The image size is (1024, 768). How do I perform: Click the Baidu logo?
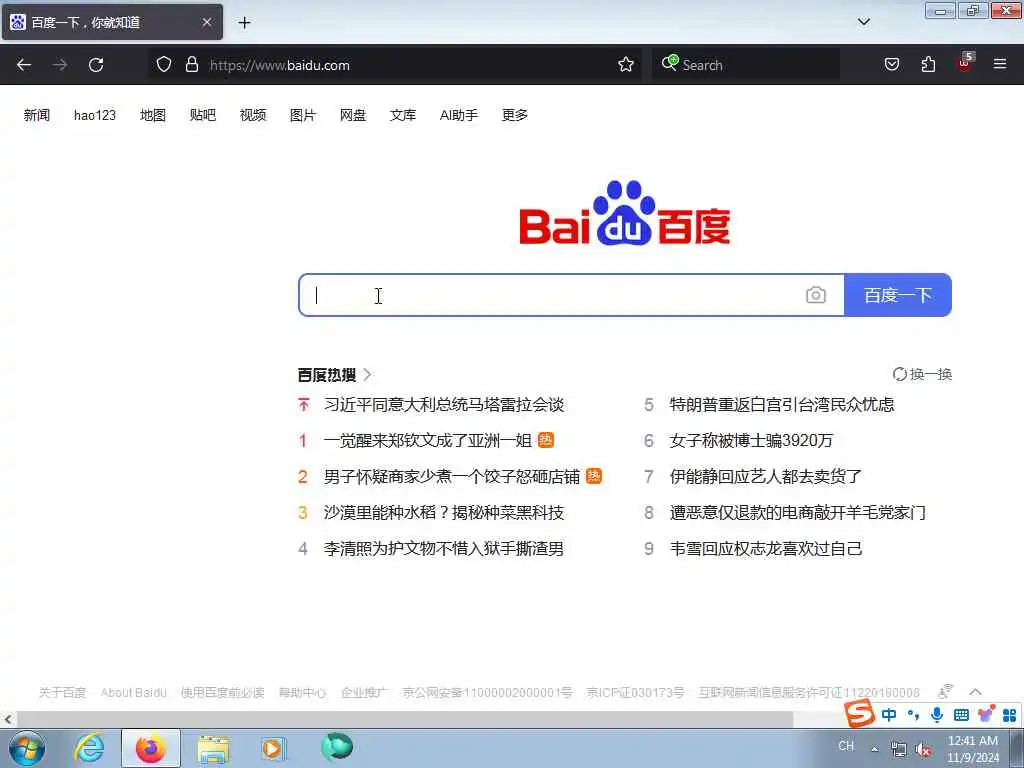[x=624, y=213]
